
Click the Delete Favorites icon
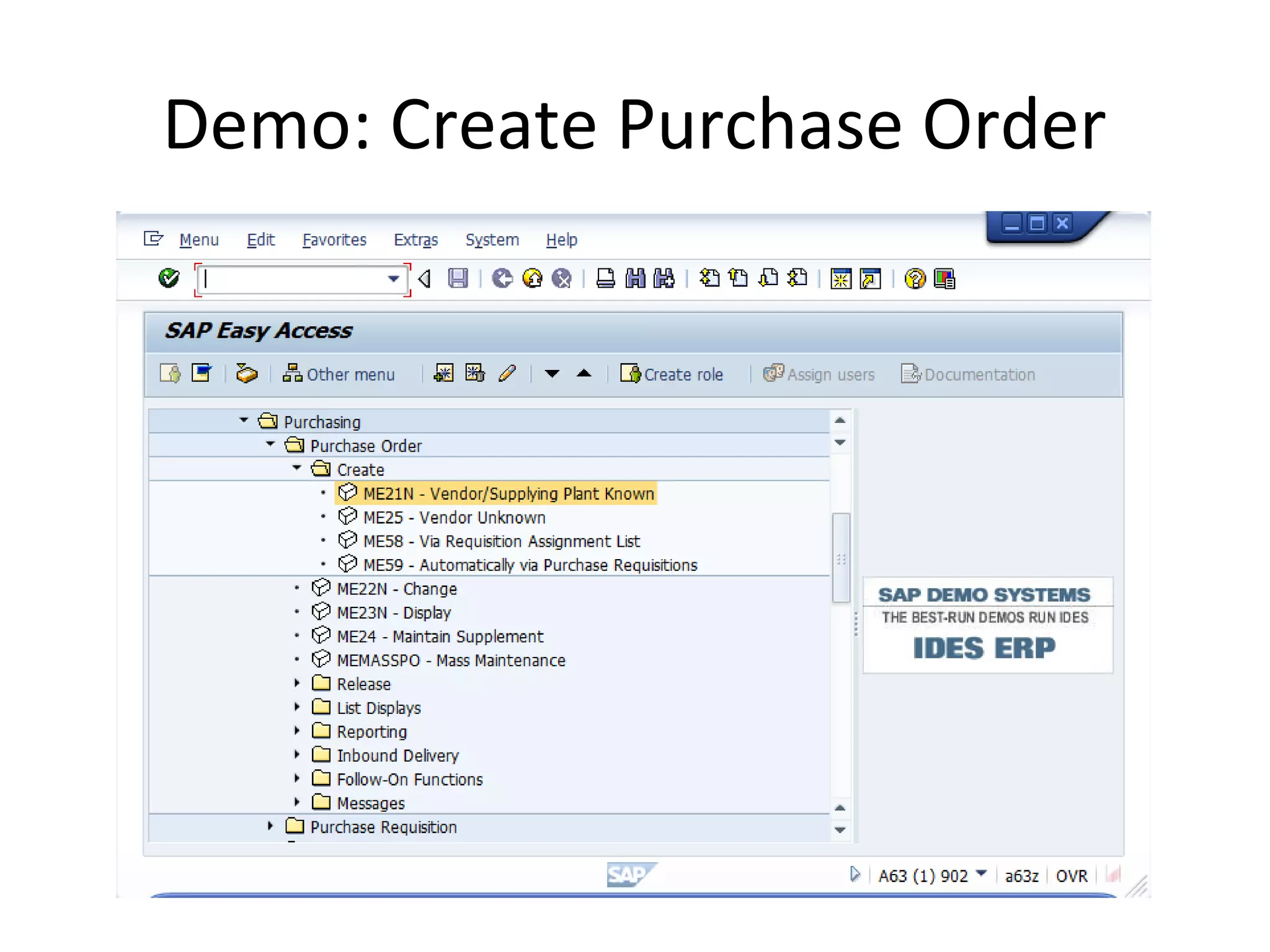[475, 373]
